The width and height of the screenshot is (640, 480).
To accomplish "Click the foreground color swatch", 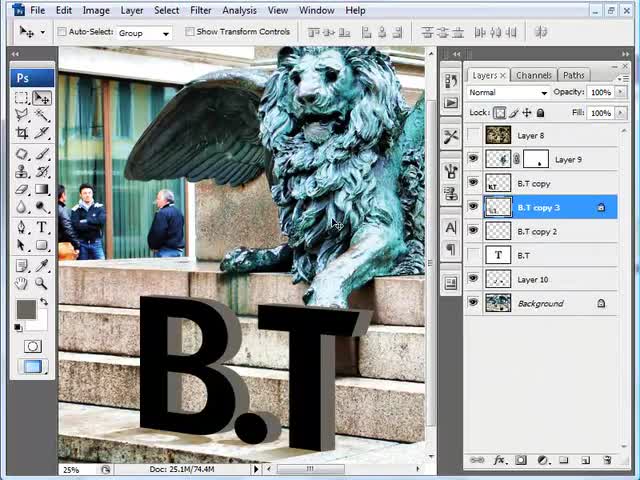I will [26, 309].
